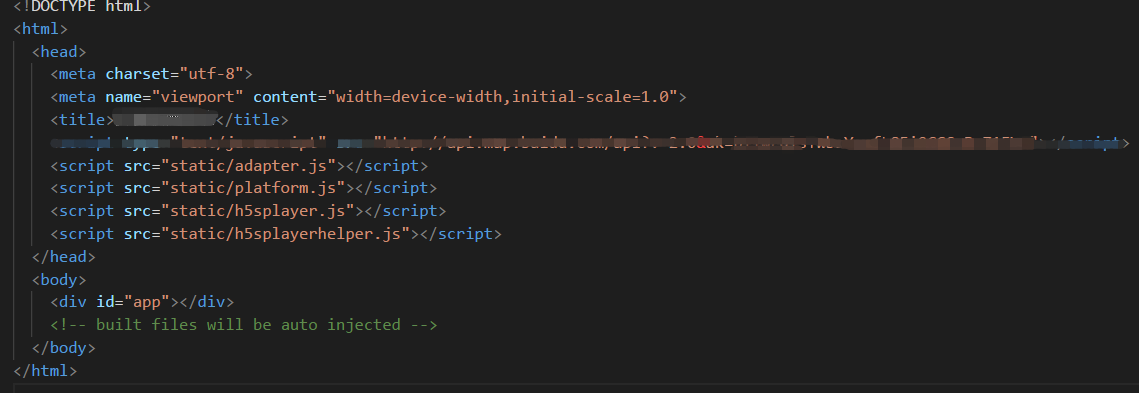Select the "static/h5splayer.js" source path
Screen dimensions: 1139x393
(x=258, y=211)
